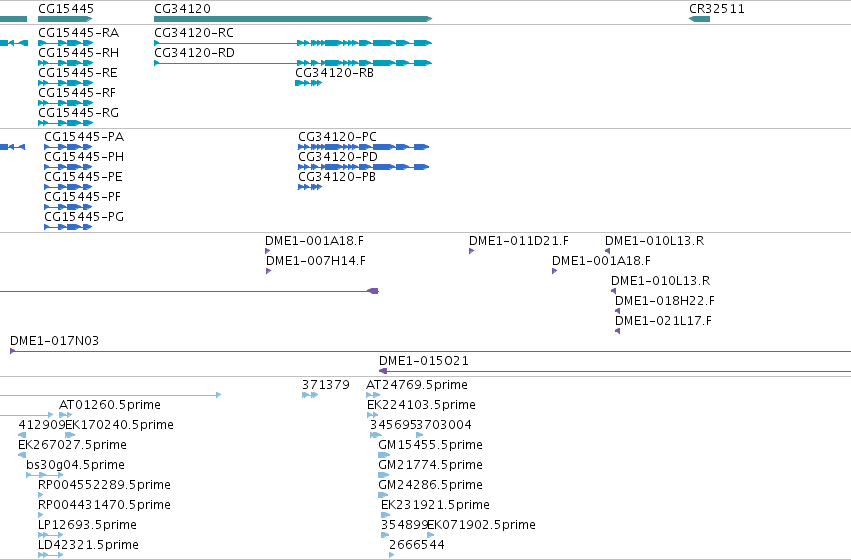851x560 pixels.
Task: Click transcript CG15445-RE
Action: coord(78,73)
